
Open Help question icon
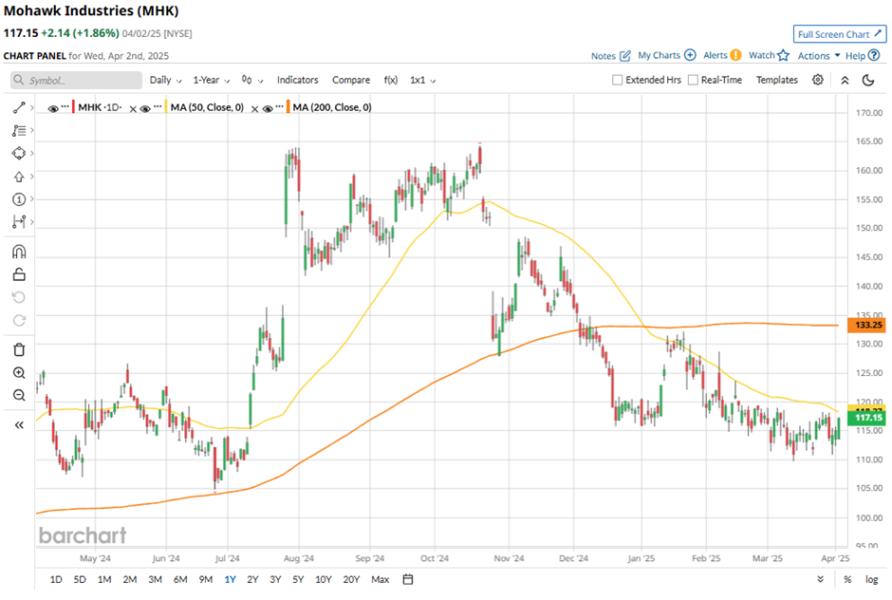point(874,55)
